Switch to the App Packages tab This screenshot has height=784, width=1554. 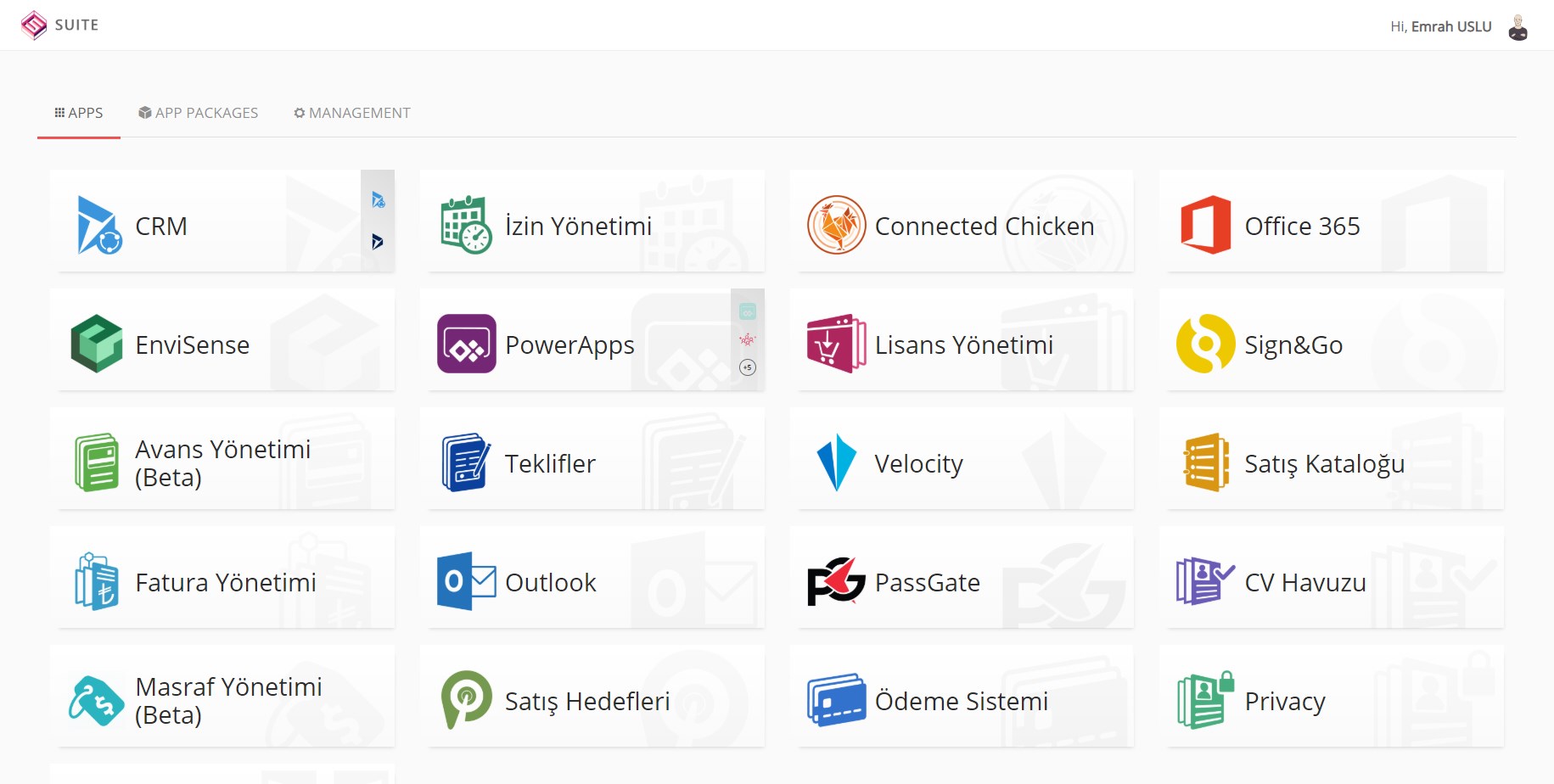[198, 113]
